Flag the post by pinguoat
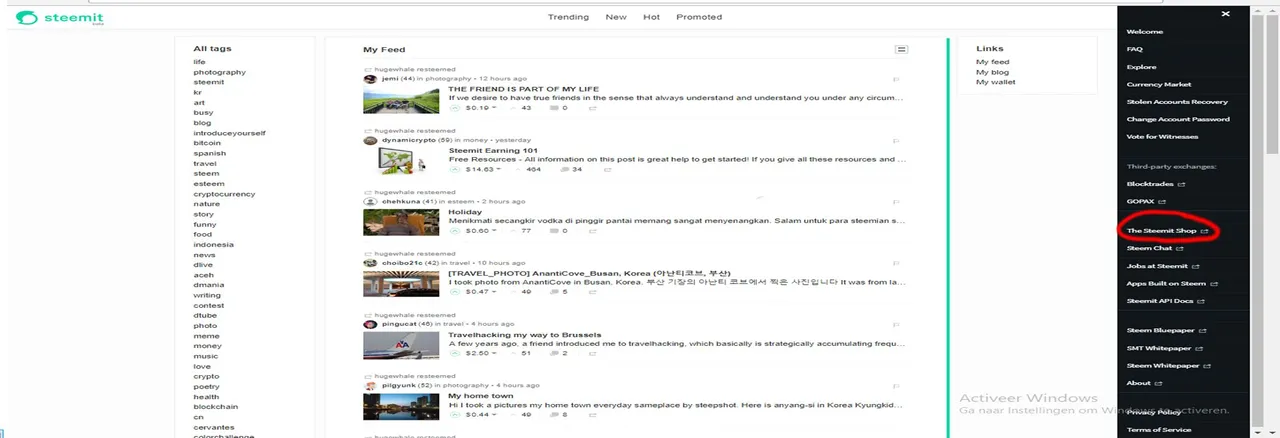 click(x=896, y=324)
